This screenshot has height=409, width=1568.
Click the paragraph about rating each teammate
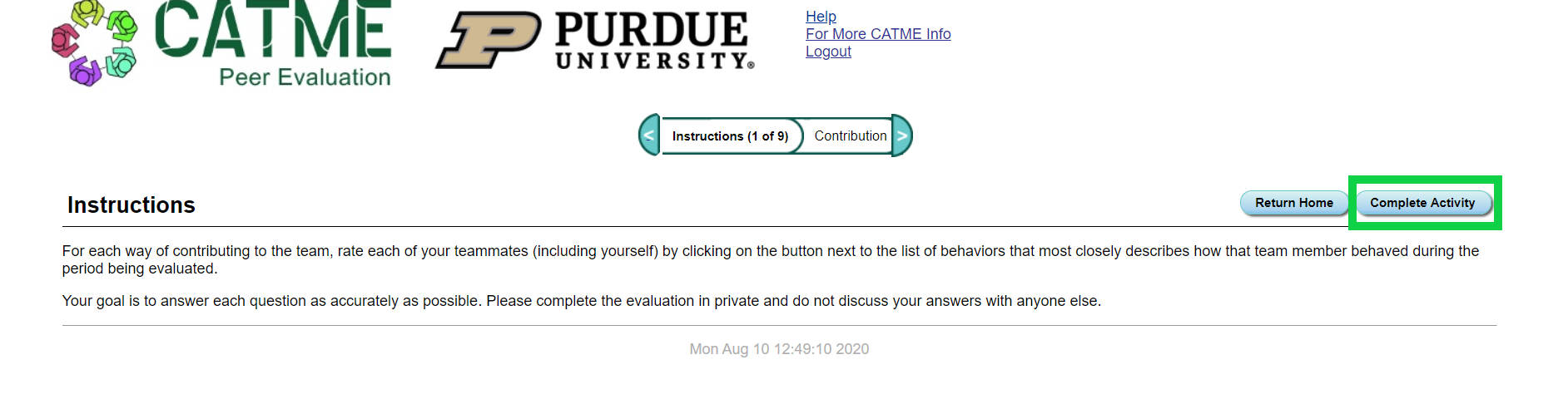point(770,259)
